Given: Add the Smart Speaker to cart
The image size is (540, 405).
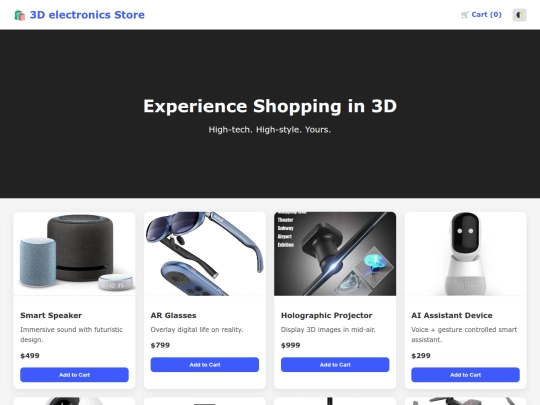Looking at the screenshot, I should tap(74, 375).
